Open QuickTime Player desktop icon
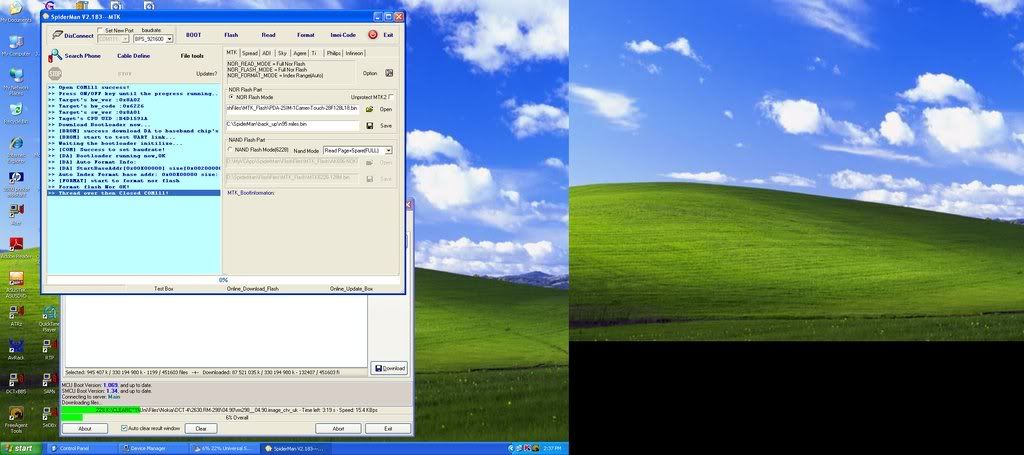This screenshot has width=1024, height=455. click(49, 319)
